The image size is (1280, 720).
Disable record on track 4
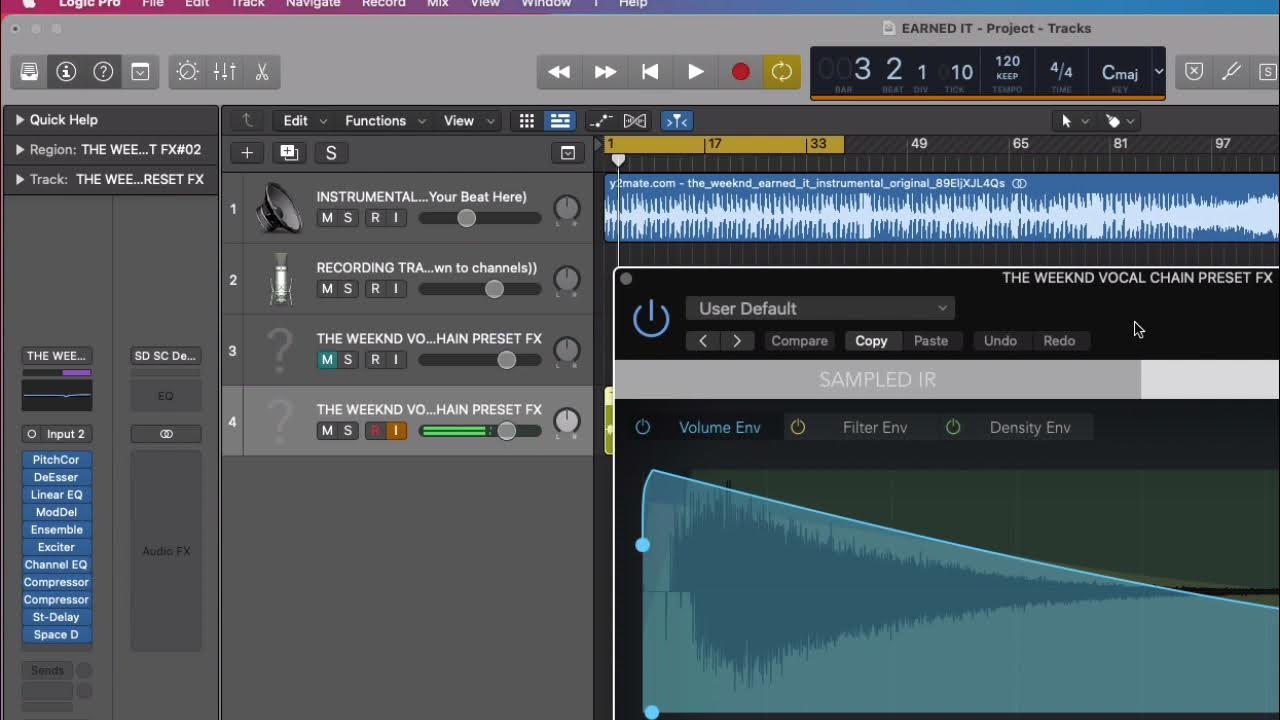(x=375, y=431)
